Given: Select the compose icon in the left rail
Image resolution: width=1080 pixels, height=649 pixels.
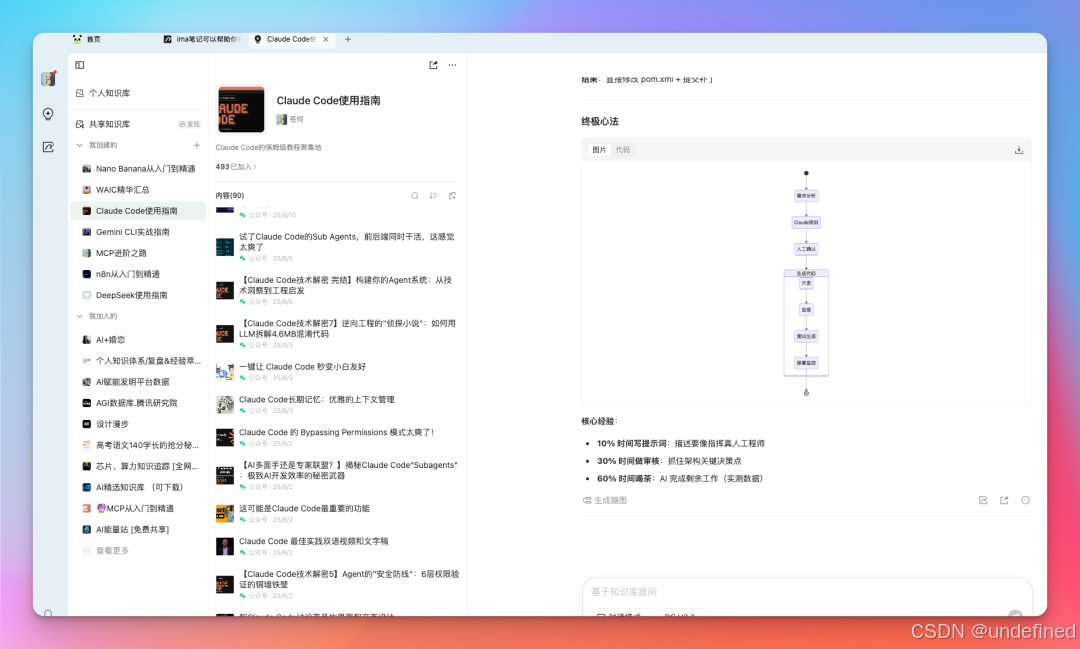Looking at the screenshot, I should click(x=47, y=146).
